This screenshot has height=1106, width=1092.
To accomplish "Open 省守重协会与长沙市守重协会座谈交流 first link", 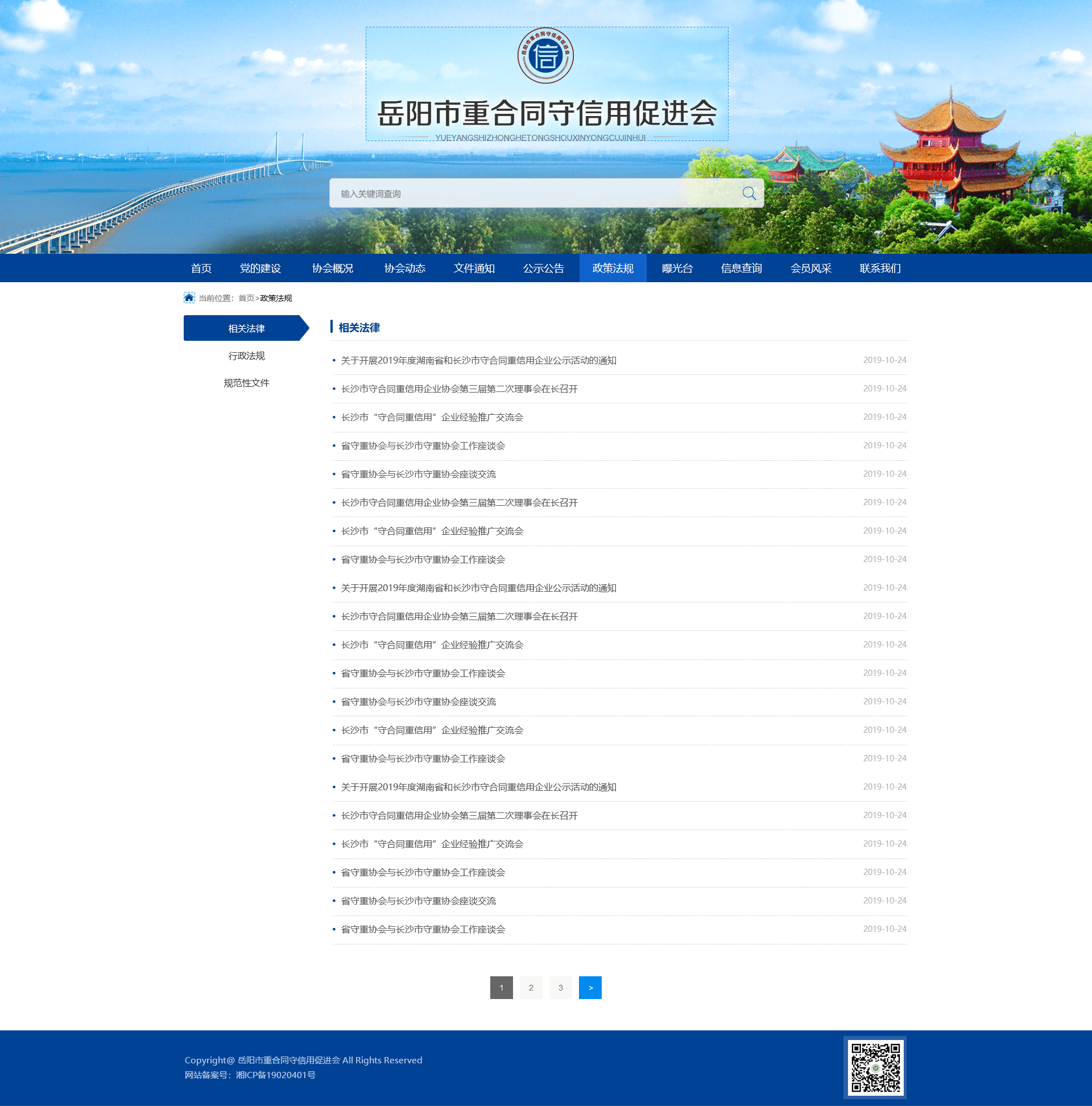I will [x=419, y=474].
